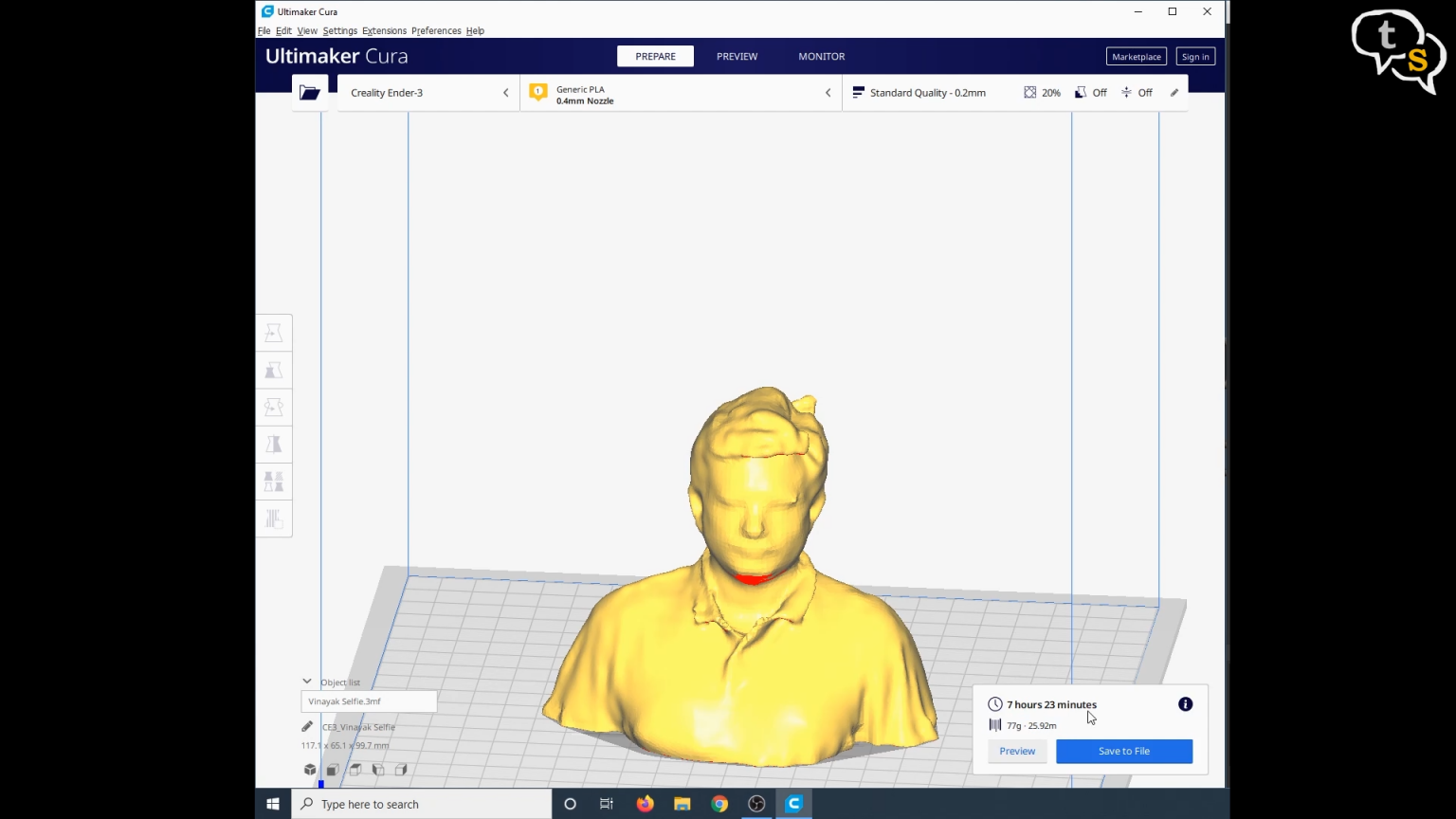Click the Marketplace button
The image size is (1456, 819).
pos(1136,56)
